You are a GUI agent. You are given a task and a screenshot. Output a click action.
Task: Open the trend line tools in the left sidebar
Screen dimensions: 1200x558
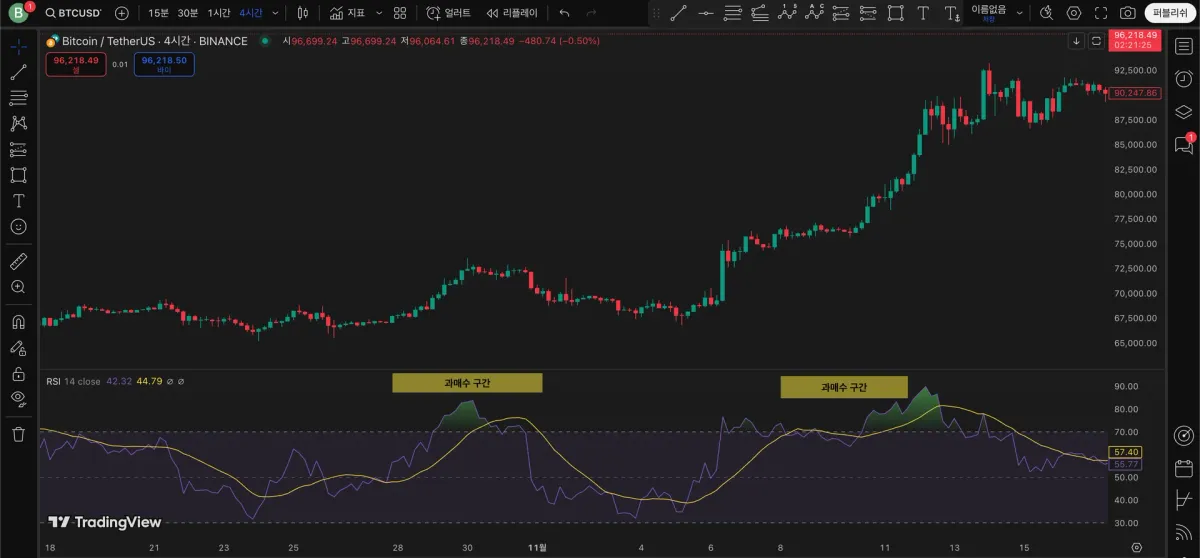[x=18, y=73]
